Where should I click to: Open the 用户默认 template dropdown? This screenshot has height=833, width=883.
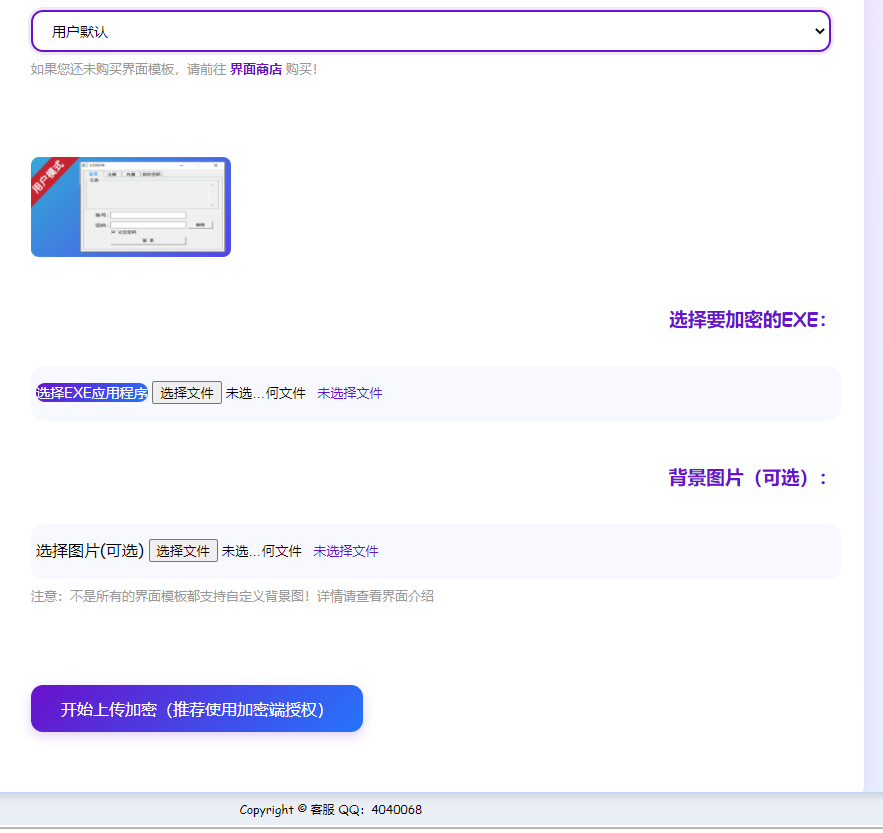(430, 31)
